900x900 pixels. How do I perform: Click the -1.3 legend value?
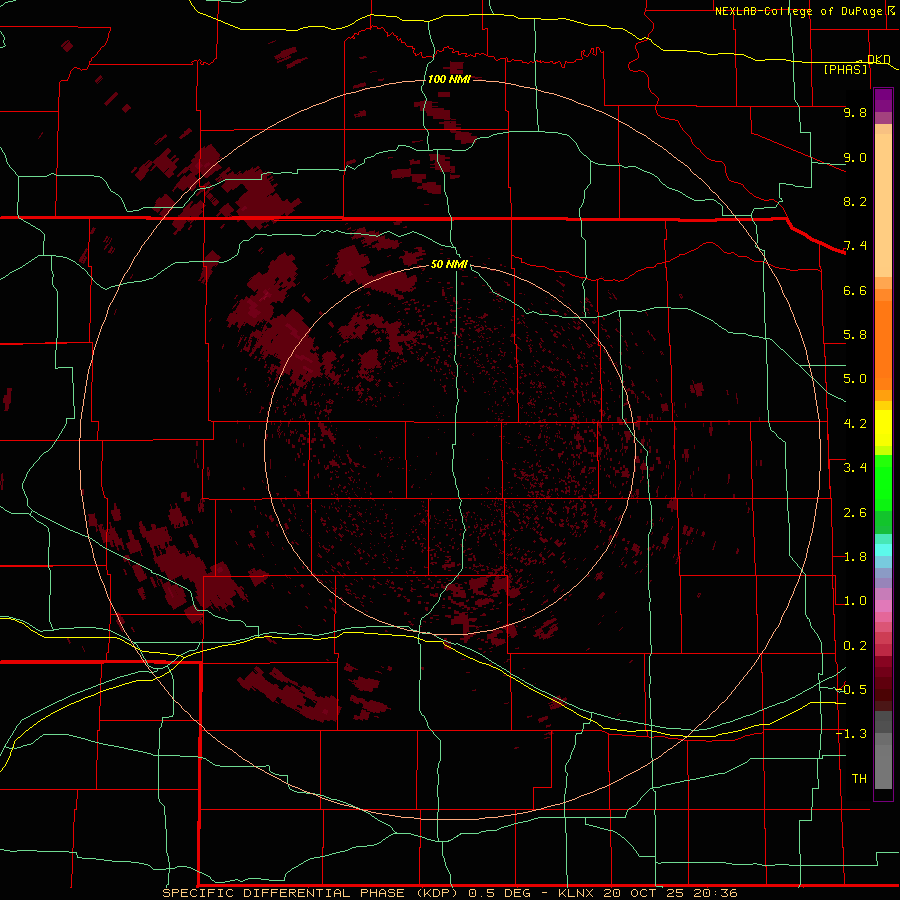pos(851,734)
